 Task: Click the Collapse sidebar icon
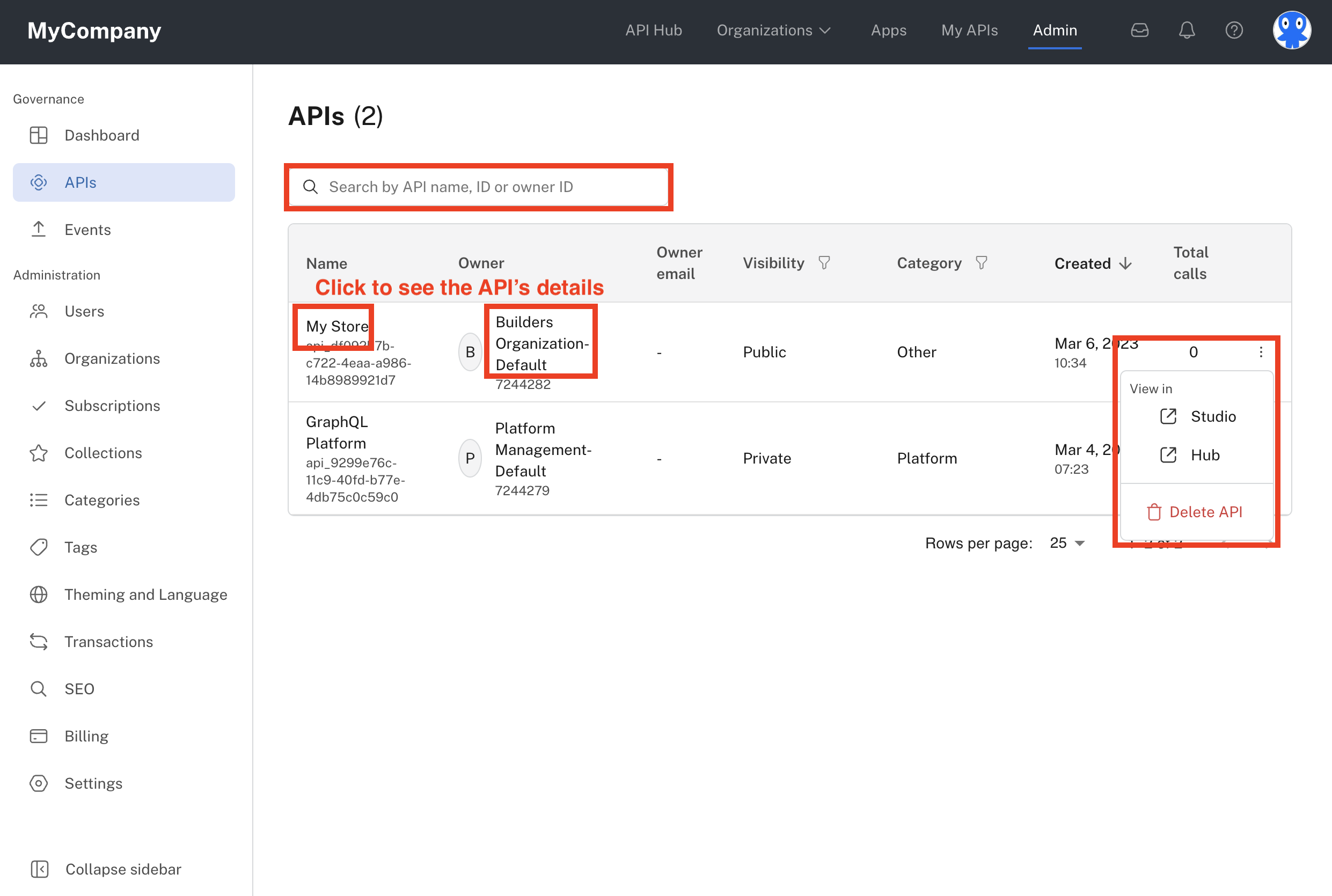point(39,869)
